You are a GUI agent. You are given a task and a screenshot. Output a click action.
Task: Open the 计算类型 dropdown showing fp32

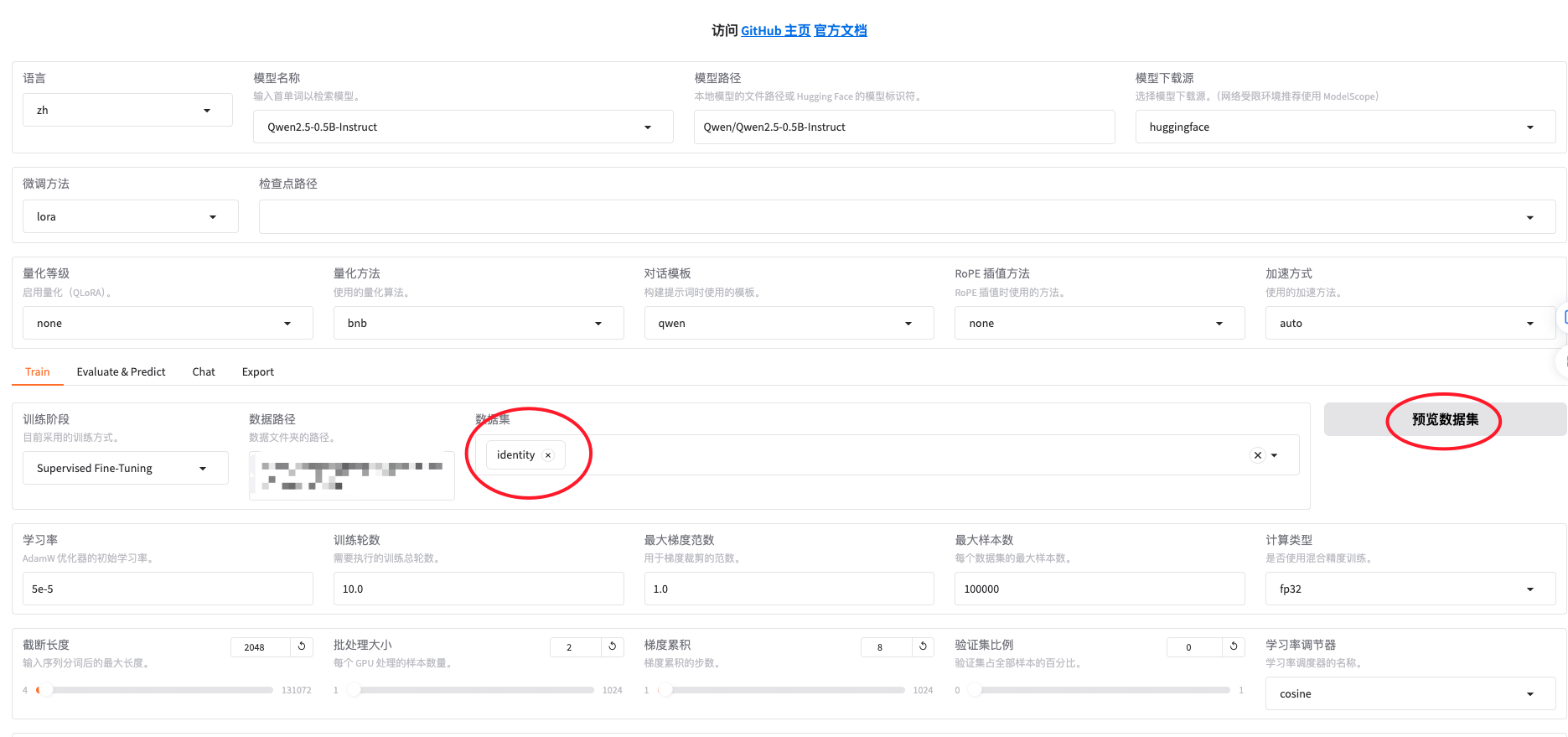click(x=1410, y=589)
